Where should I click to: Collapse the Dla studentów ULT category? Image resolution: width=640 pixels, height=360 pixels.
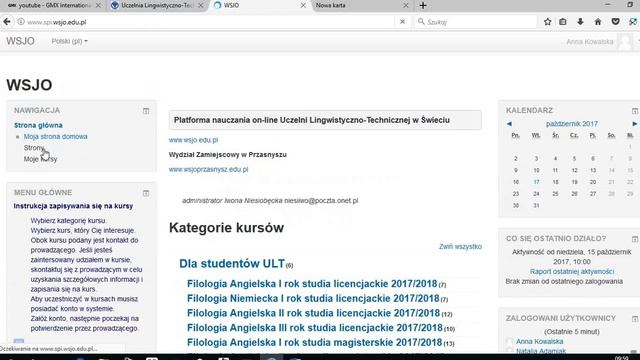click(x=232, y=264)
